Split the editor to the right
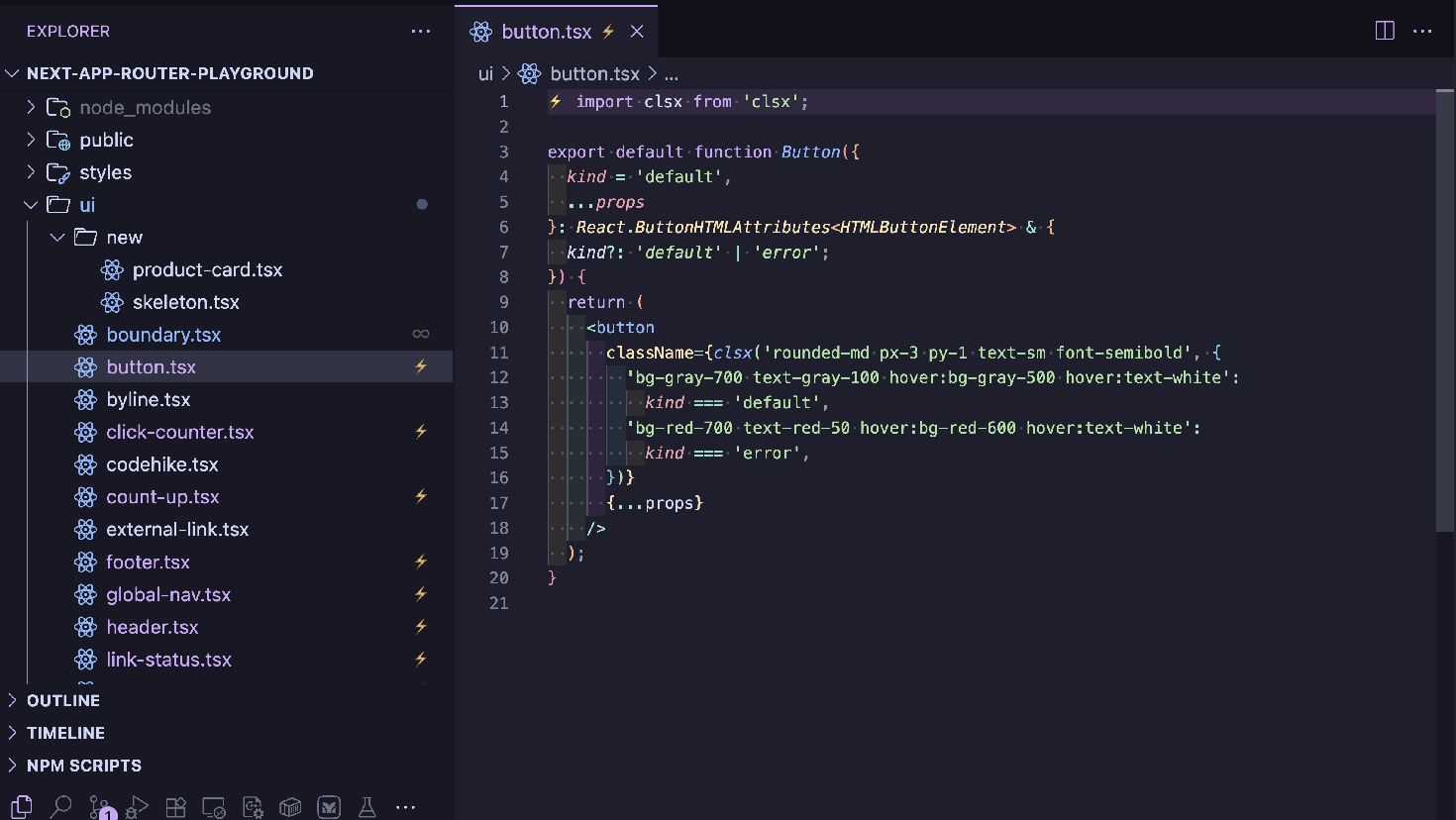This screenshot has height=820, width=1456. coord(1385,31)
